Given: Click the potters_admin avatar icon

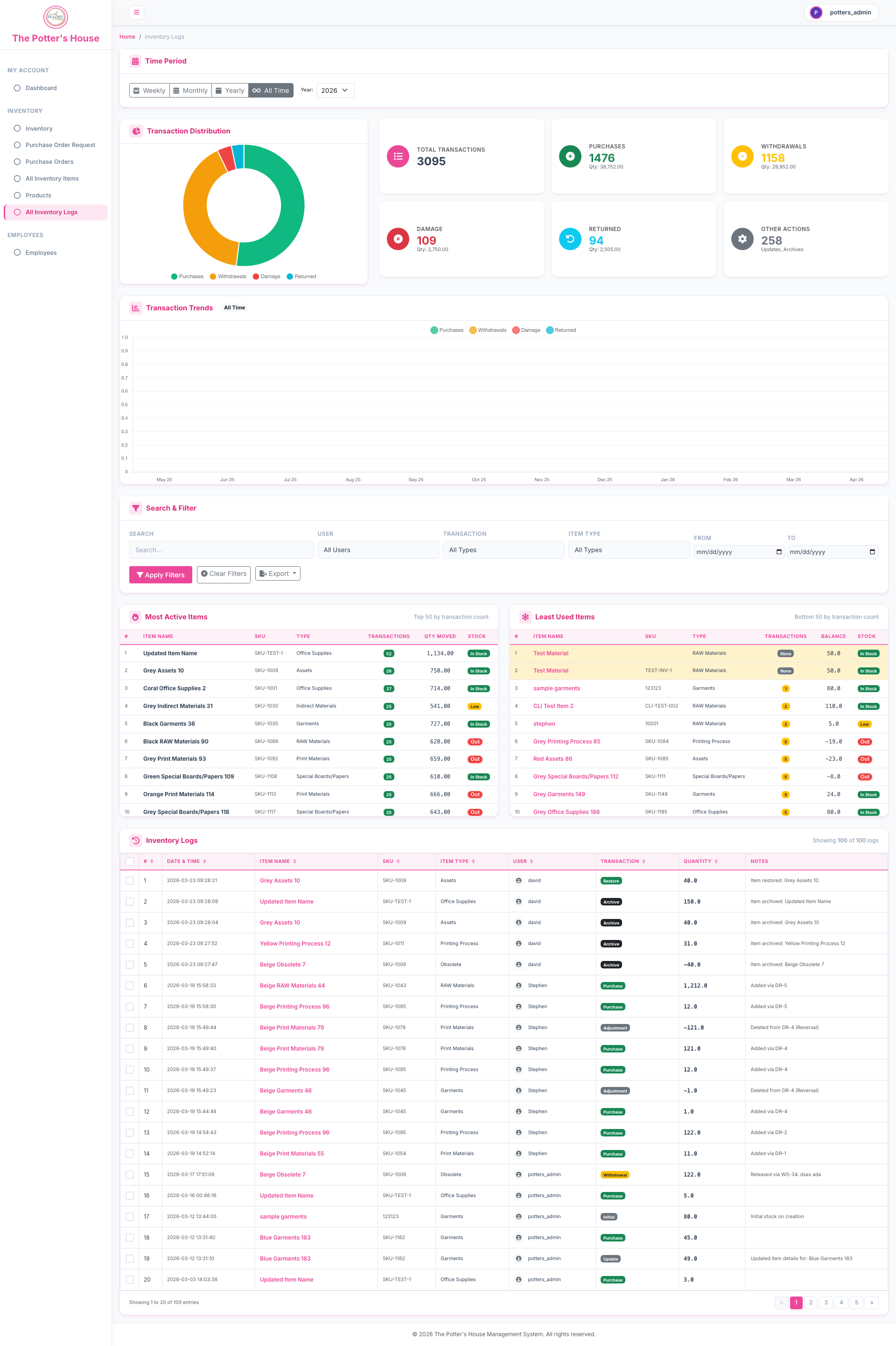Looking at the screenshot, I should [x=815, y=13].
